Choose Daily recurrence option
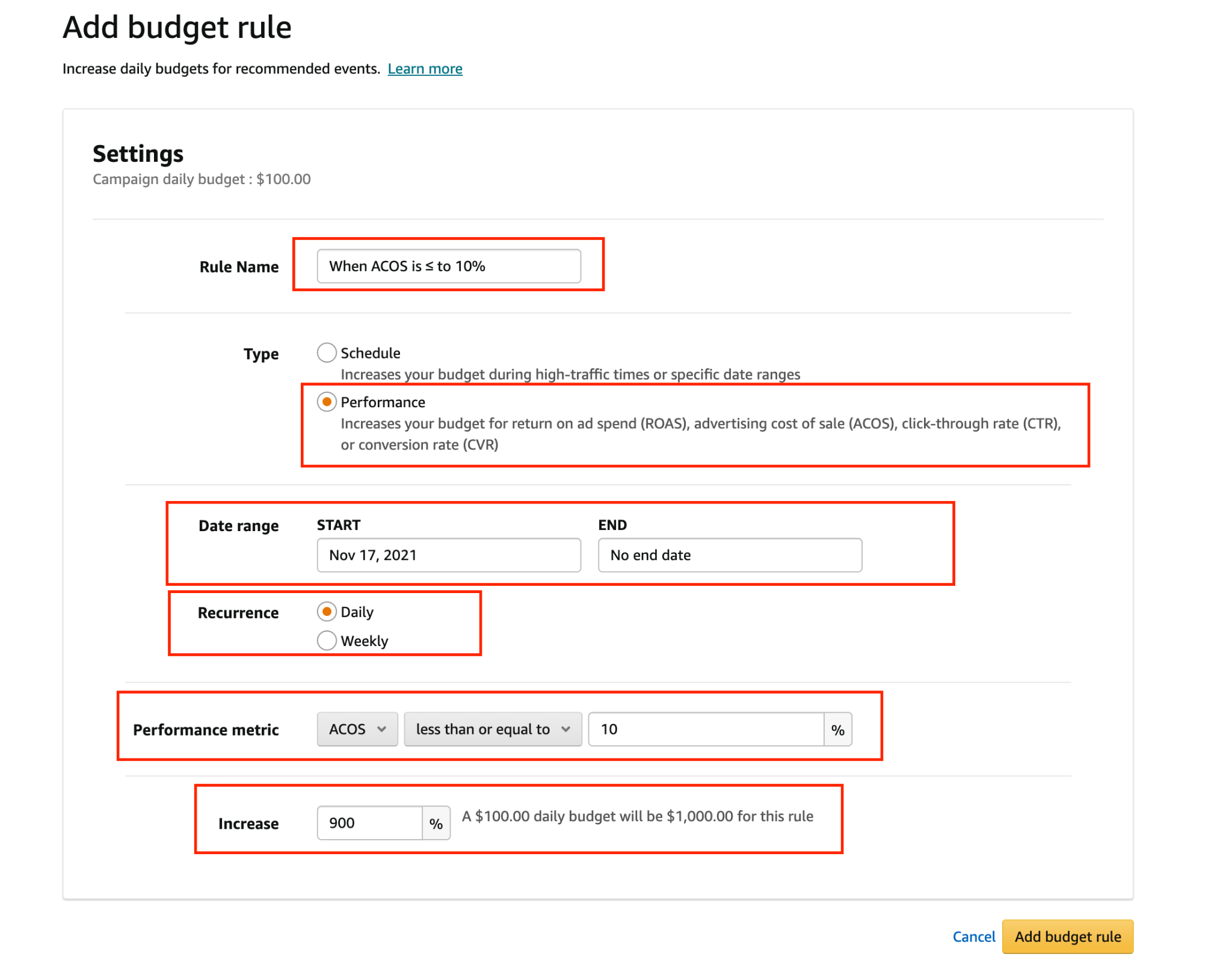1232x963 pixels. click(x=326, y=612)
